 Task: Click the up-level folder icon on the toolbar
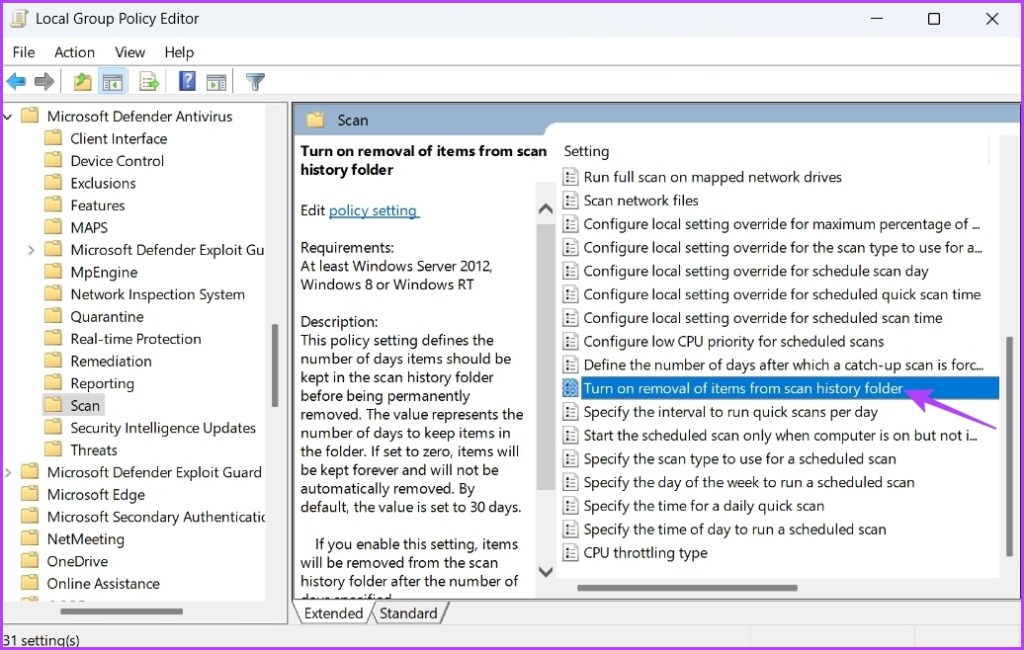(x=83, y=81)
